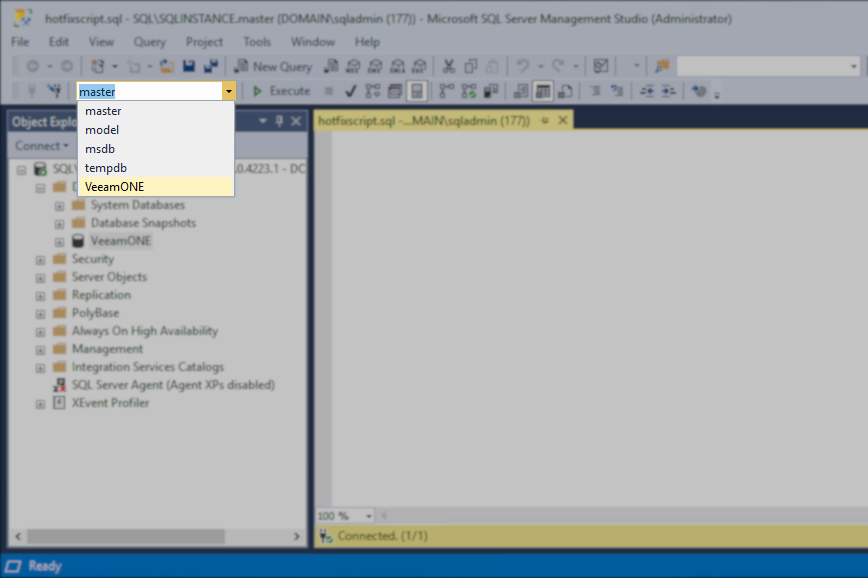Open the Edit menu
The height and width of the screenshot is (578, 868).
click(59, 42)
